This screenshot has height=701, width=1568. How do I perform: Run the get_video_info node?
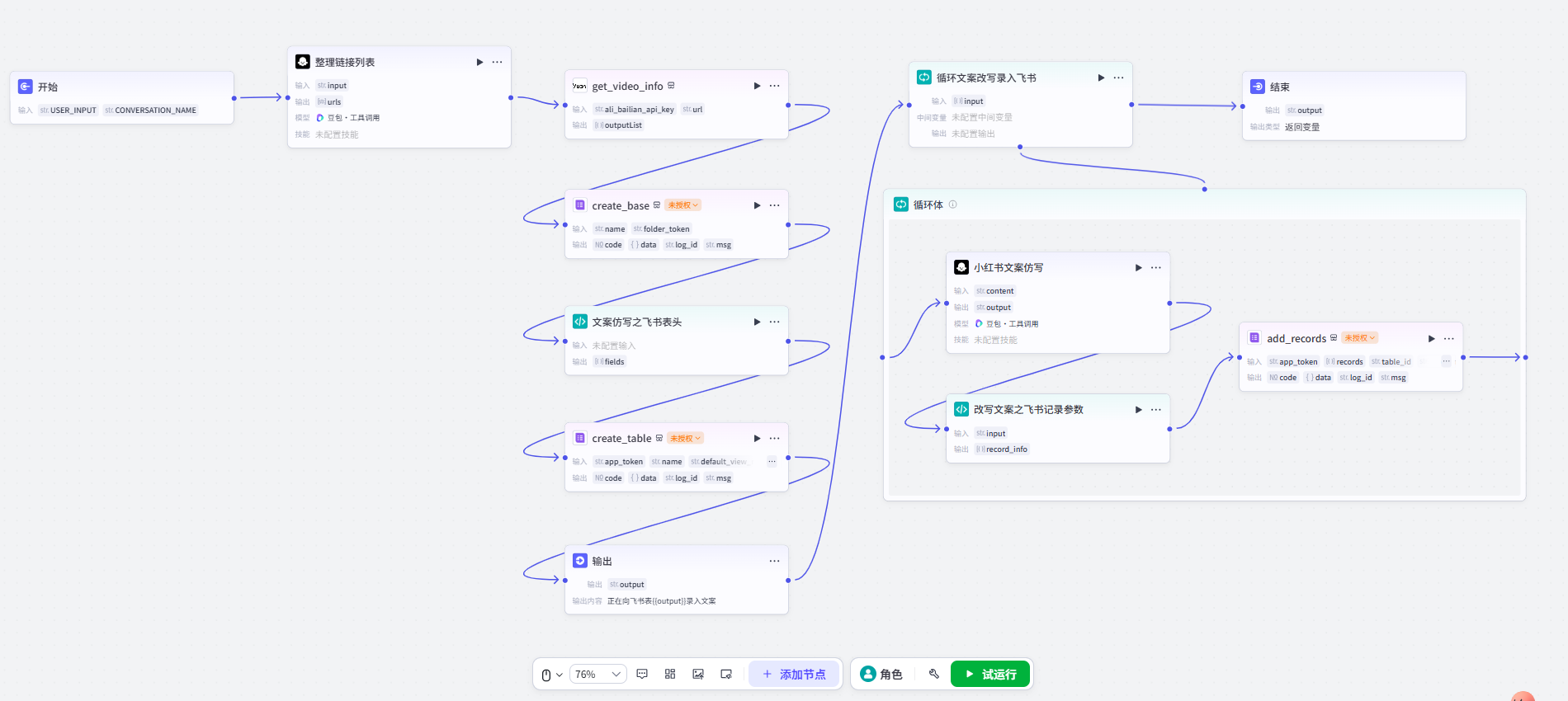pyautogui.click(x=757, y=86)
